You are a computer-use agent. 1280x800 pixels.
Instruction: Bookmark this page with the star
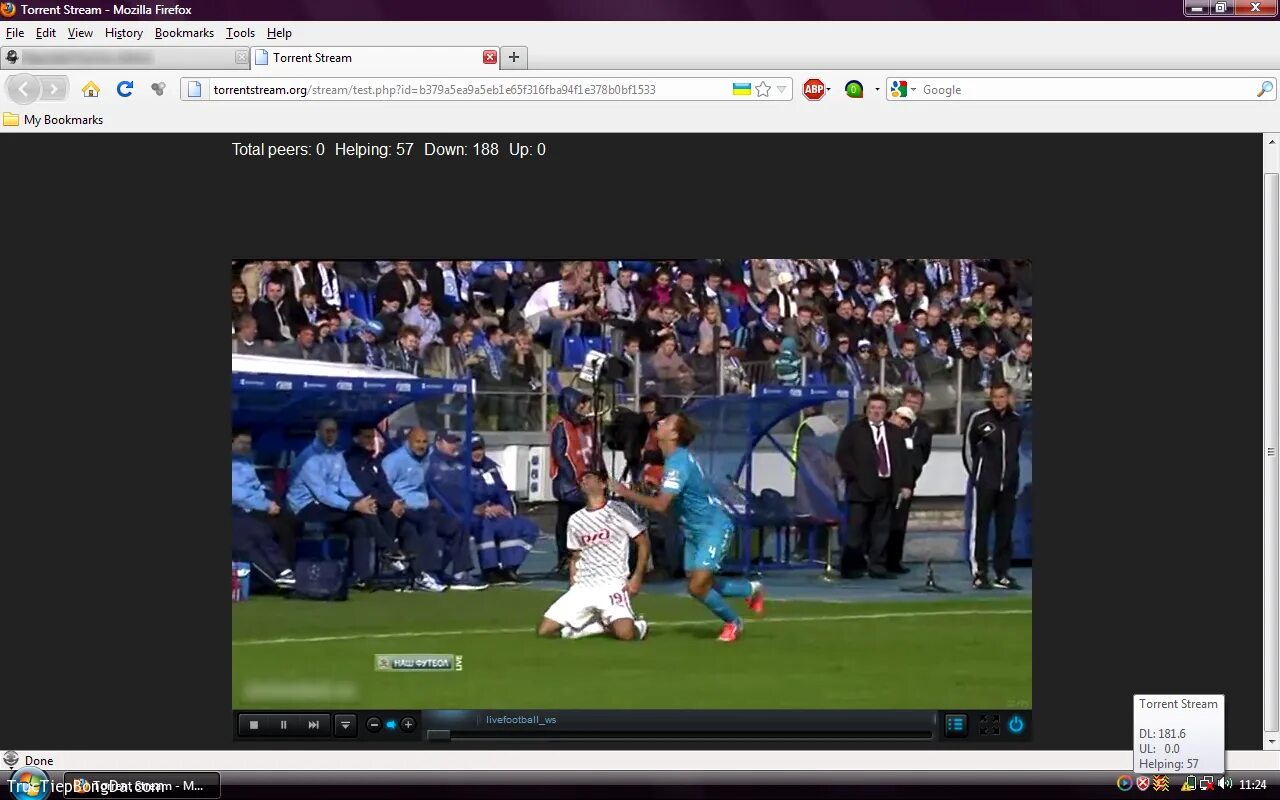763,89
